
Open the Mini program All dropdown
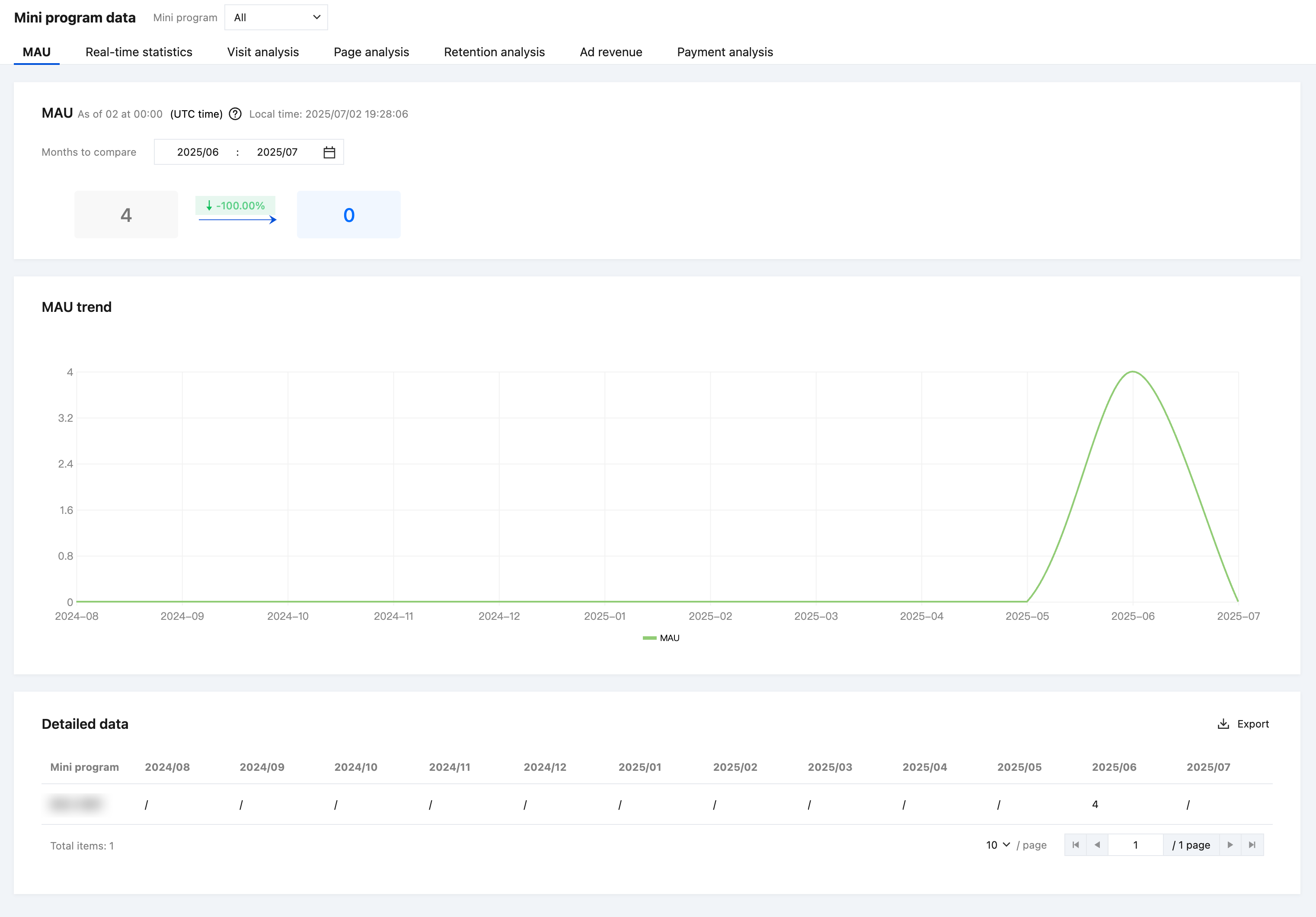pos(276,17)
